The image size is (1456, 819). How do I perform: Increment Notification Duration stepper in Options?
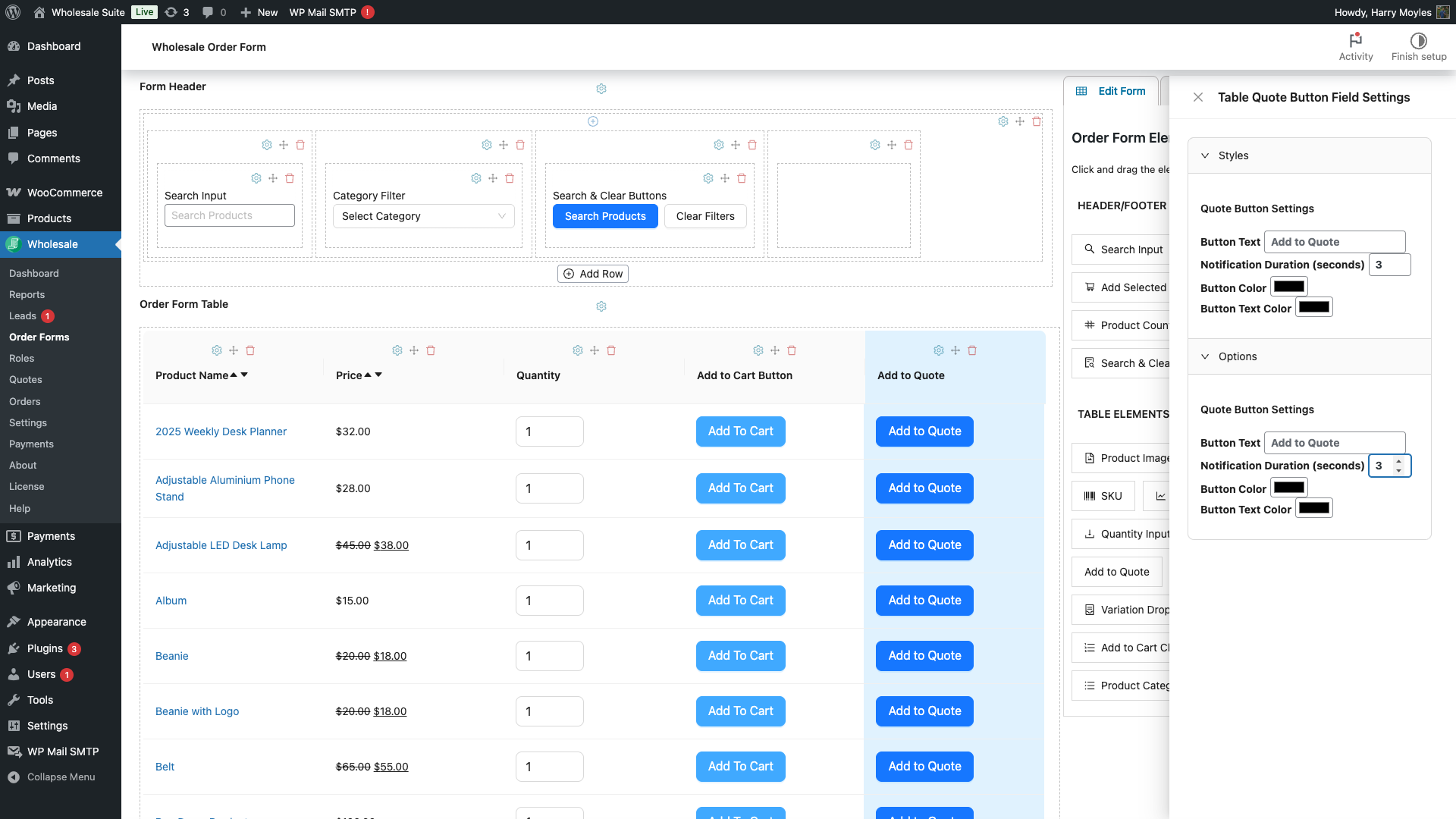coord(1399,461)
